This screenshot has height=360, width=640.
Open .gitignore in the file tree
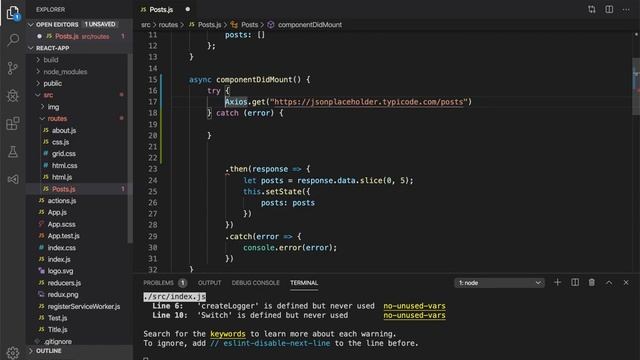pyautogui.click(x=58, y=342)
